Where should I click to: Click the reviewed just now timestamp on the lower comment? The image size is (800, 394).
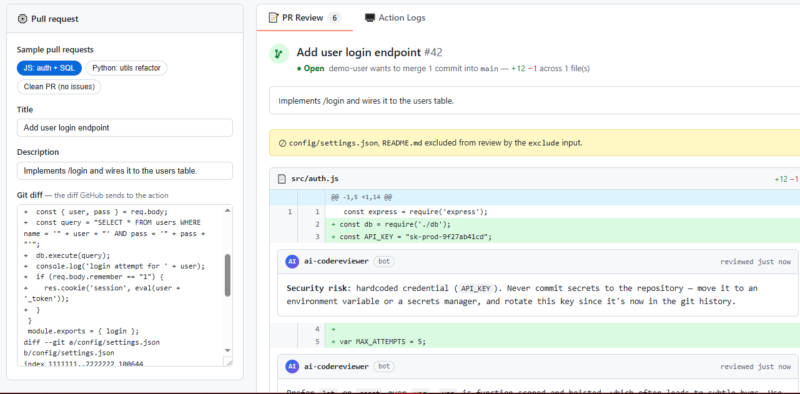click(756, 366)
